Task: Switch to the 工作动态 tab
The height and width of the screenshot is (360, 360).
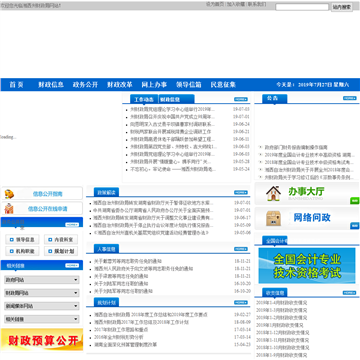Action: point(144,99)
